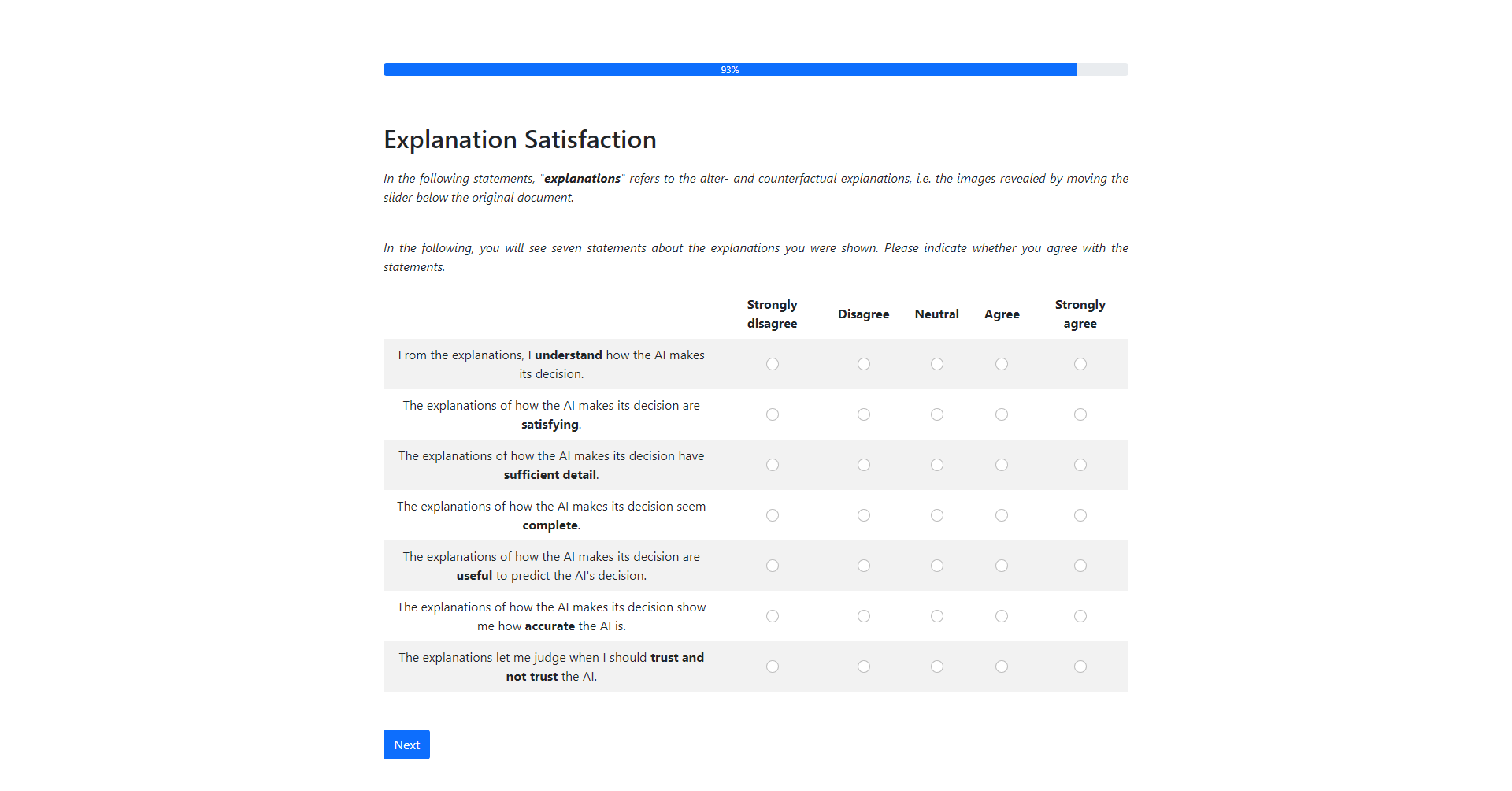The height and width of the screenshot is (791, 1512).
Task: Select Agree for the useful to predict statement
Action: click(1001, 566)
